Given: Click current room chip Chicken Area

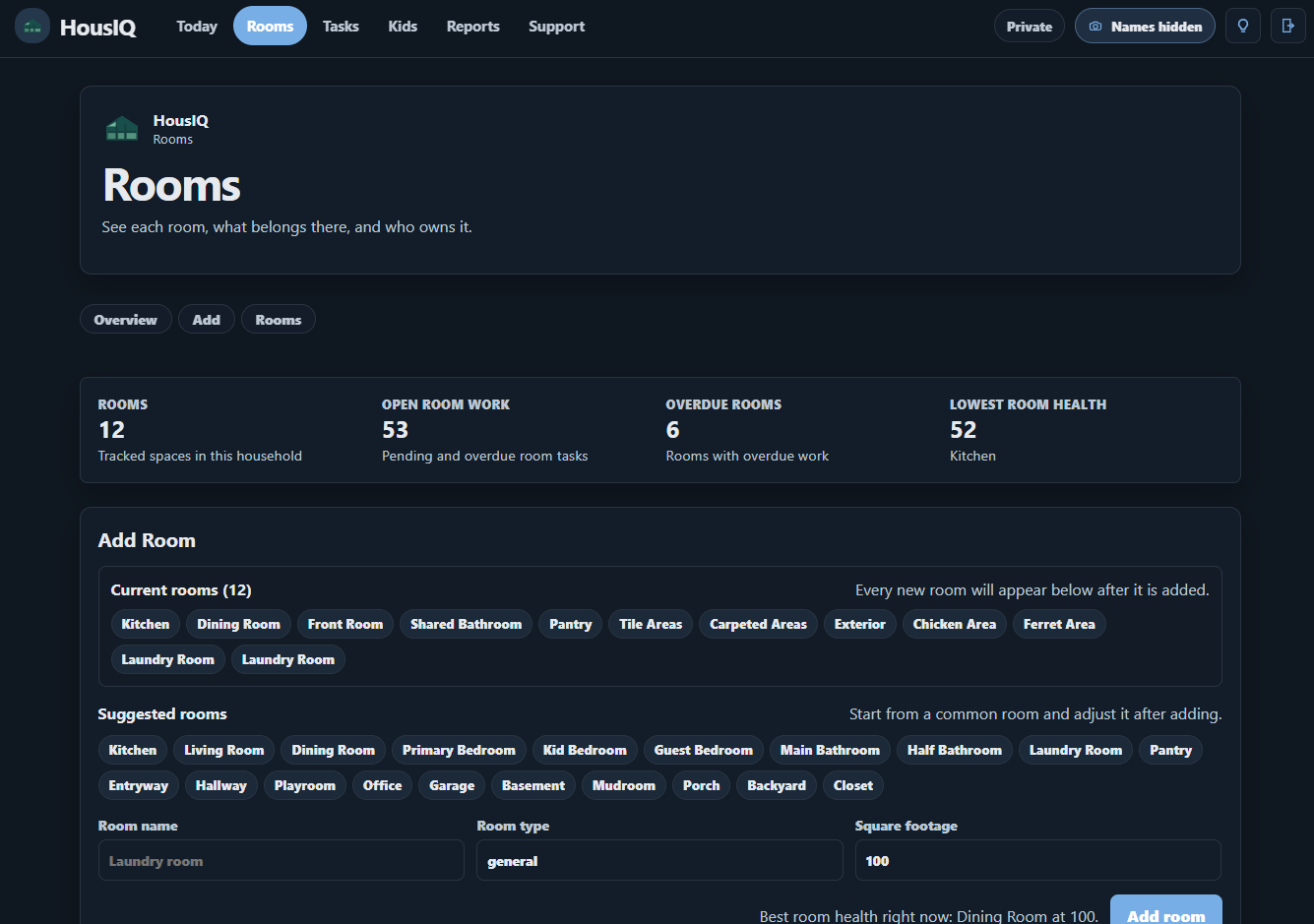Looking at the screenshot, I should (955, 624).
